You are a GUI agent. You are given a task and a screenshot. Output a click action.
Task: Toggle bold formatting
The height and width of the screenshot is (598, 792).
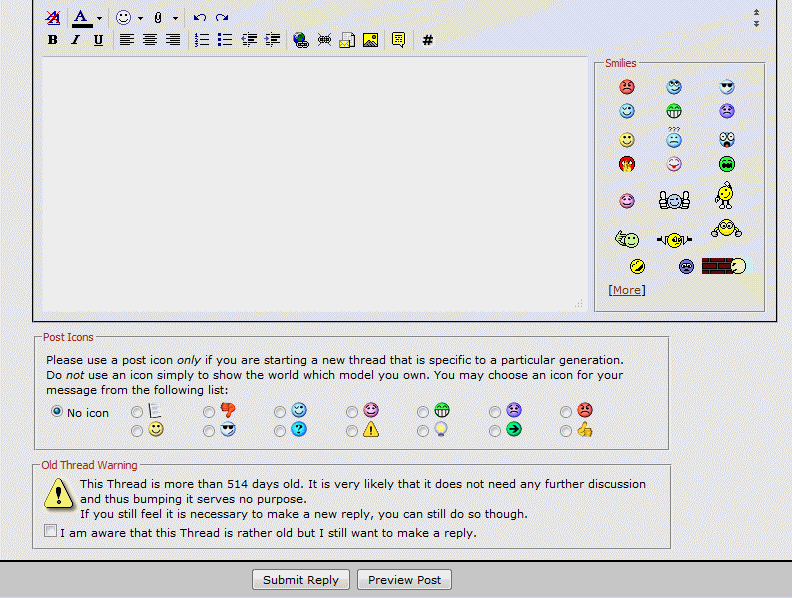pos(53,40)
